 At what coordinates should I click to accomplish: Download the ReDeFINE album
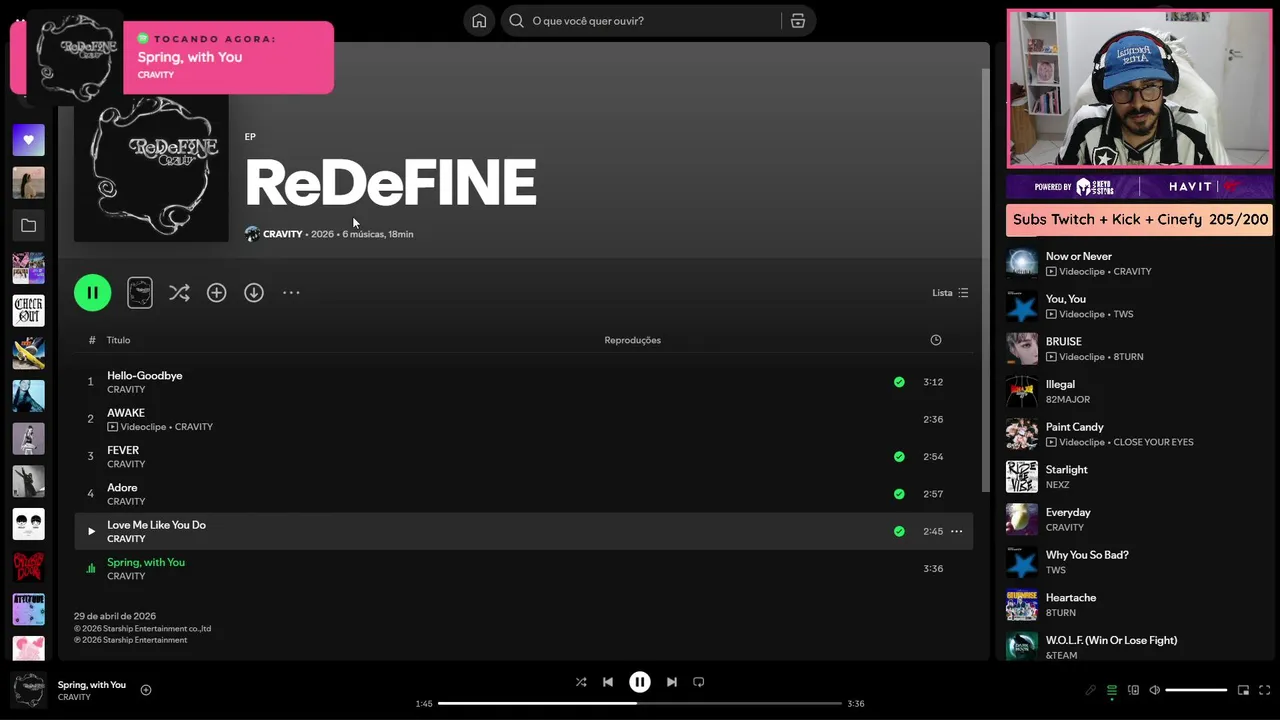pos(254,293)
